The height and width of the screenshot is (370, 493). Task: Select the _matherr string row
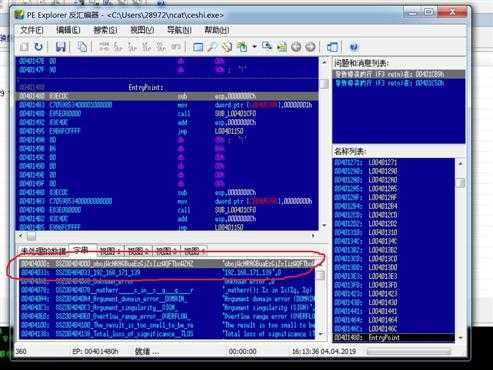click(167, 290)
